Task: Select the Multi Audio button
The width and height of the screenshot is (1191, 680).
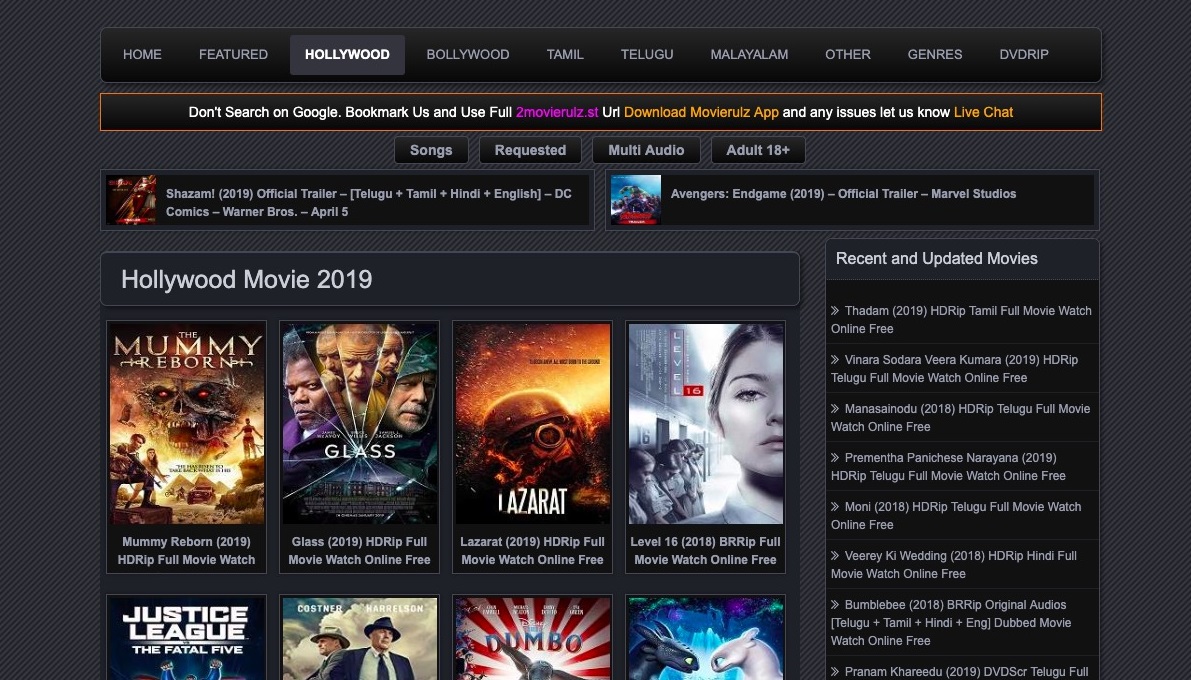Action: click(646, 150)
